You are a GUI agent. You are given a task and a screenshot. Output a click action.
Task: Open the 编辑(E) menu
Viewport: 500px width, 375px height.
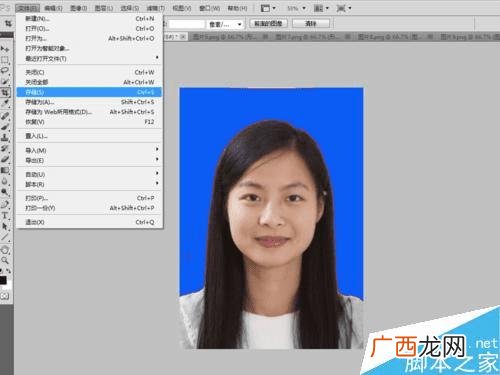coord(53,8)
